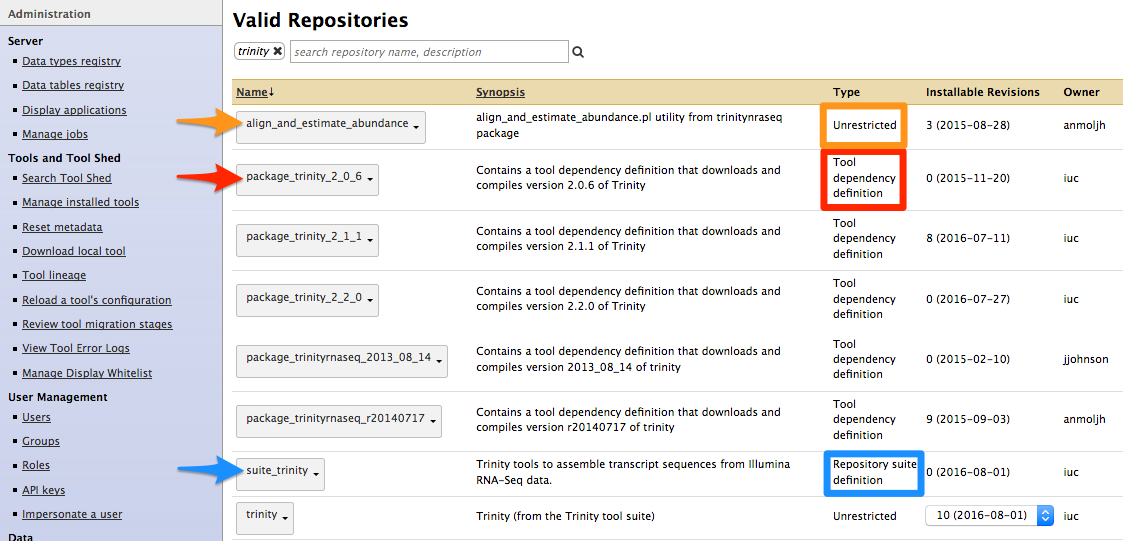This screenshot has height=541, width=1132.
Task: Open Data tables registry link
Action: pos(73,85)
